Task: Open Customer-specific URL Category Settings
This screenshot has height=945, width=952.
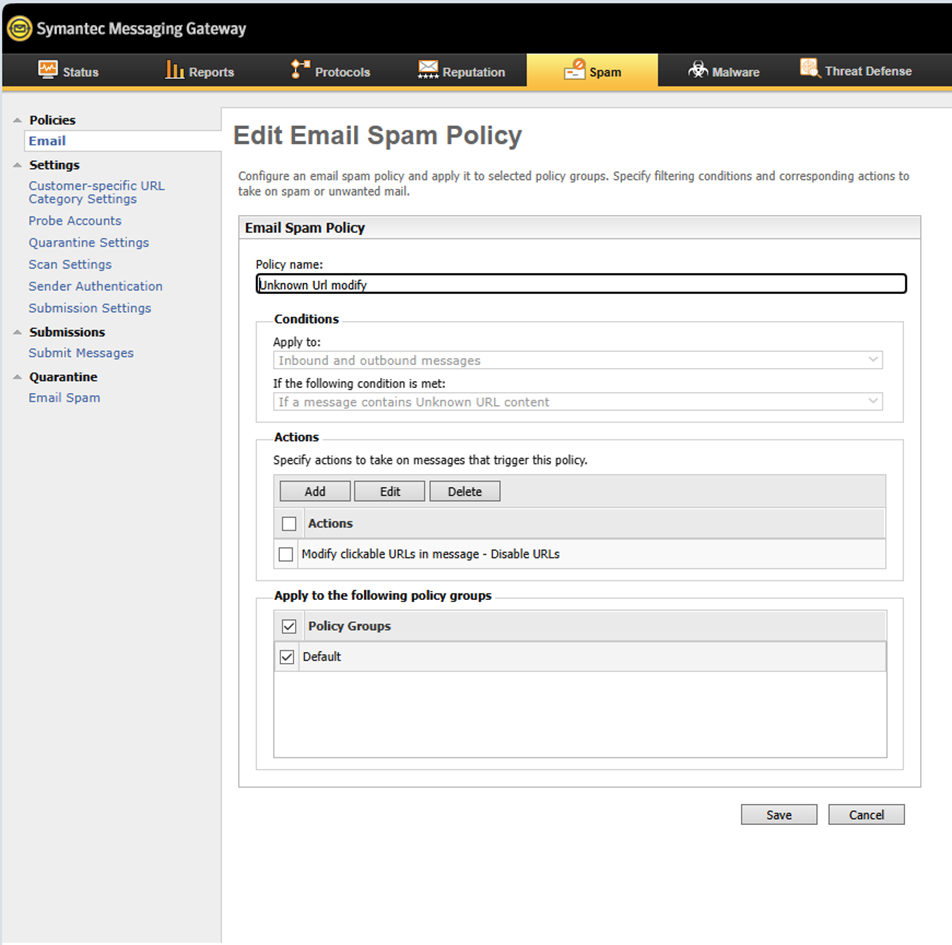Action: [x=97, y=192]
